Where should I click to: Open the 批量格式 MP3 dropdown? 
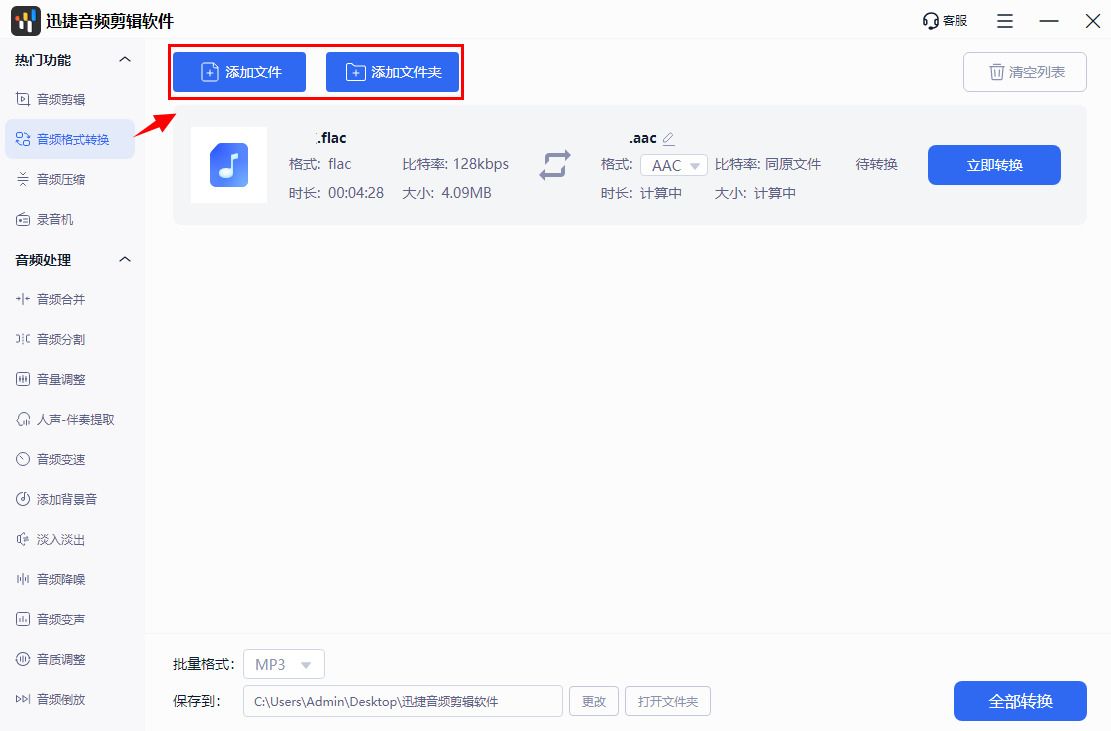pyautogui.click(x=283, y=664)
